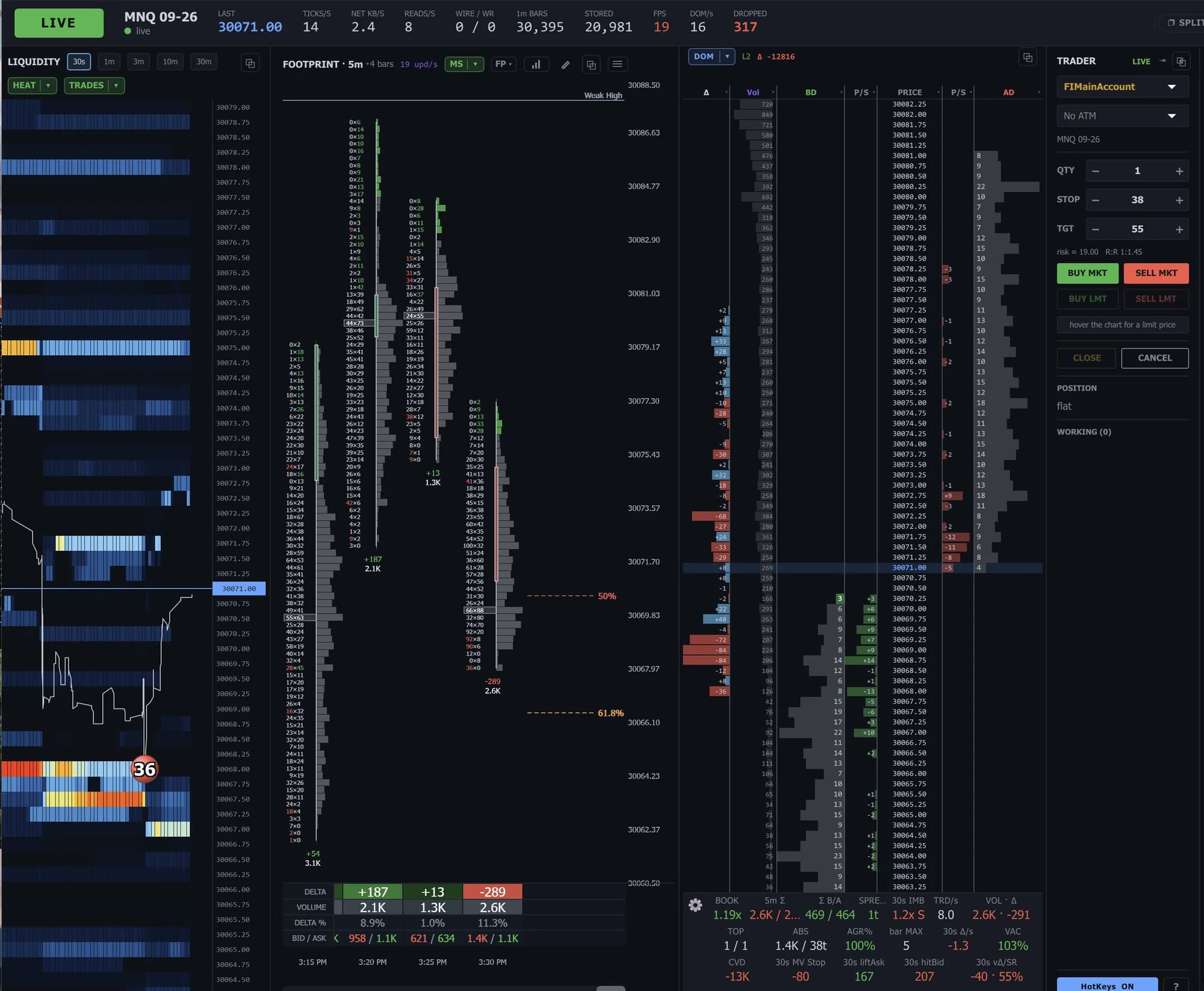Open MS dropdown arrow
The width and height of the screenshot is (1204, 991).
[476, 64]
